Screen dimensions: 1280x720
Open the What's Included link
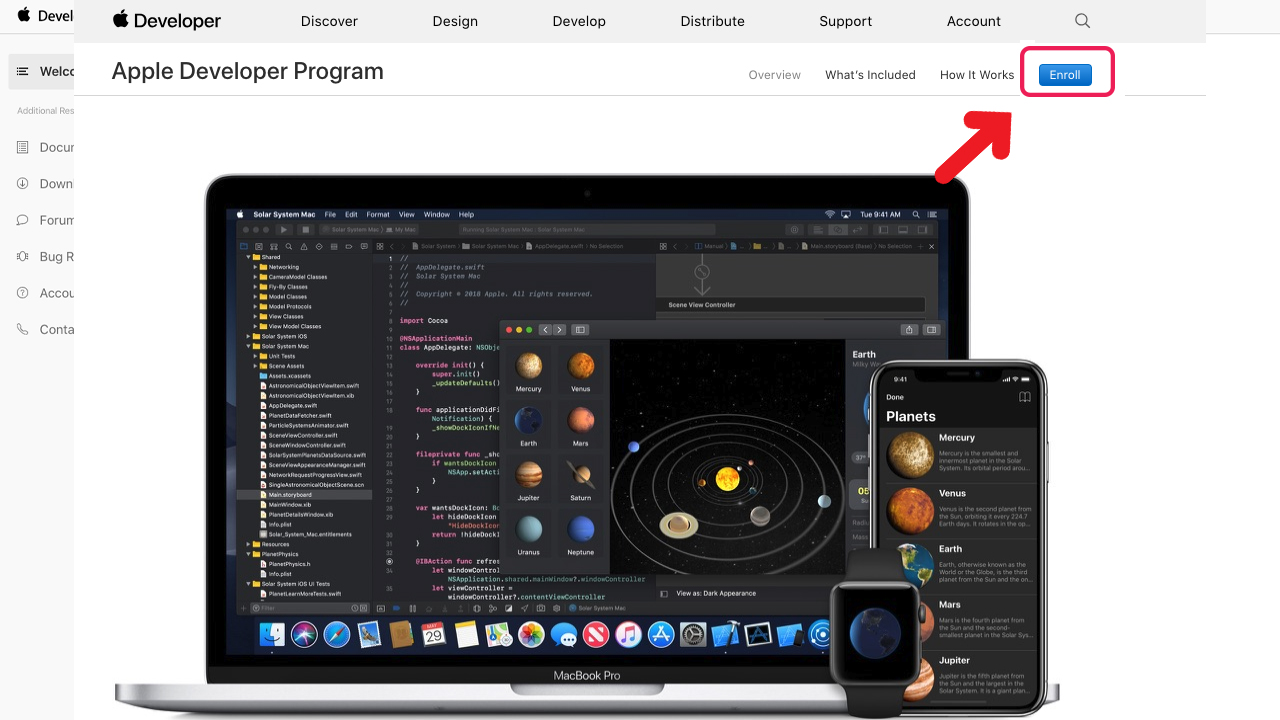pos(870,74)
